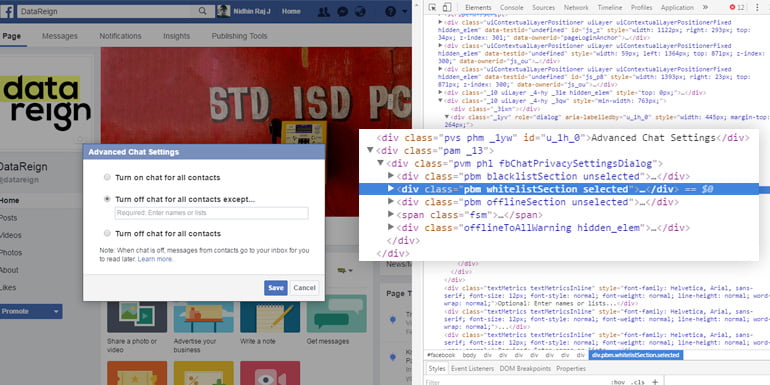Open the account dropdown arrow in header
Image resolution: width=770 pixels, height=385 pixels.
coord(405,11)
